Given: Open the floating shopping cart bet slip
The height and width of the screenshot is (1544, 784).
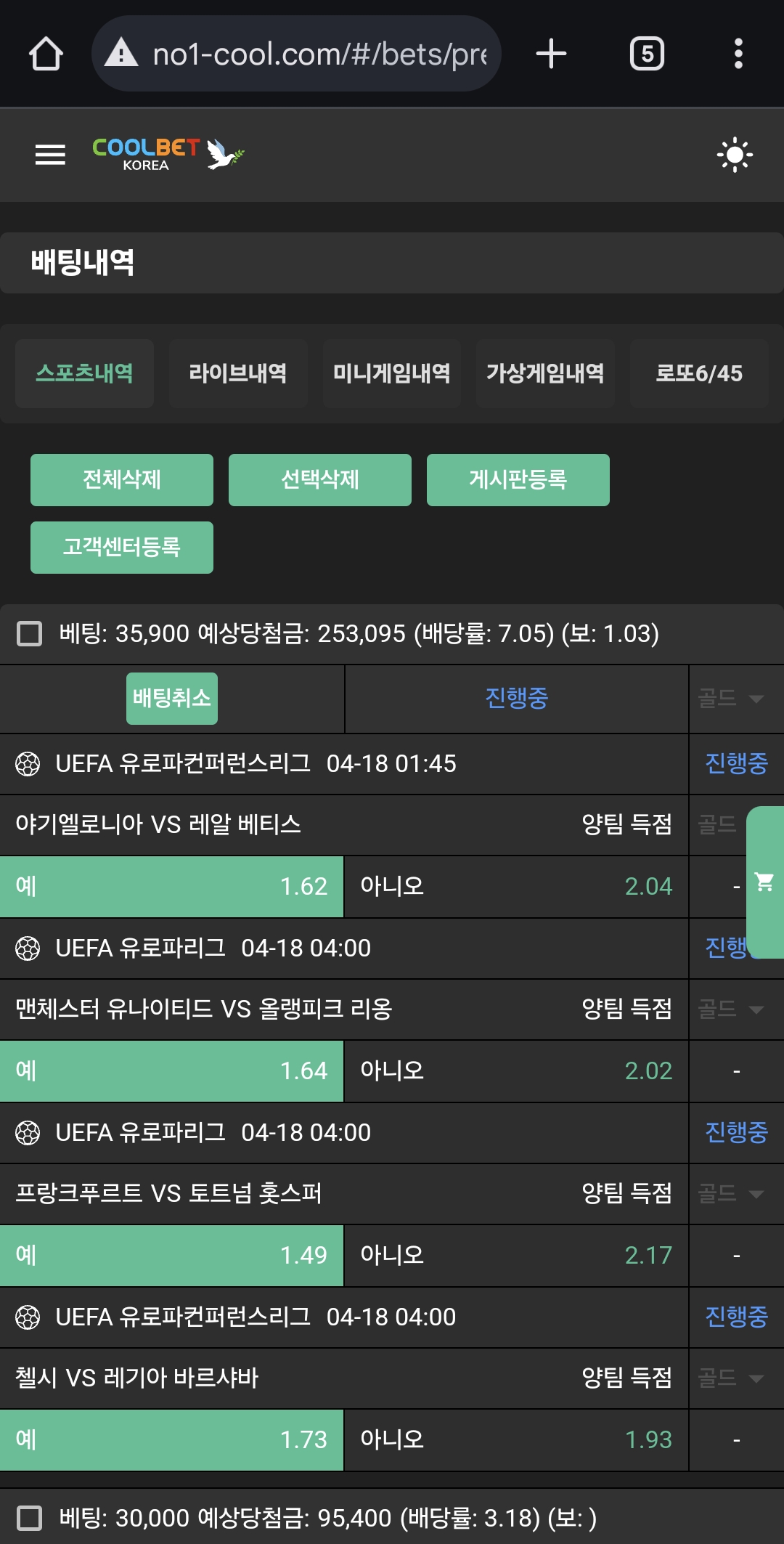Looking at the screenshot, I should tap(764, 882).
